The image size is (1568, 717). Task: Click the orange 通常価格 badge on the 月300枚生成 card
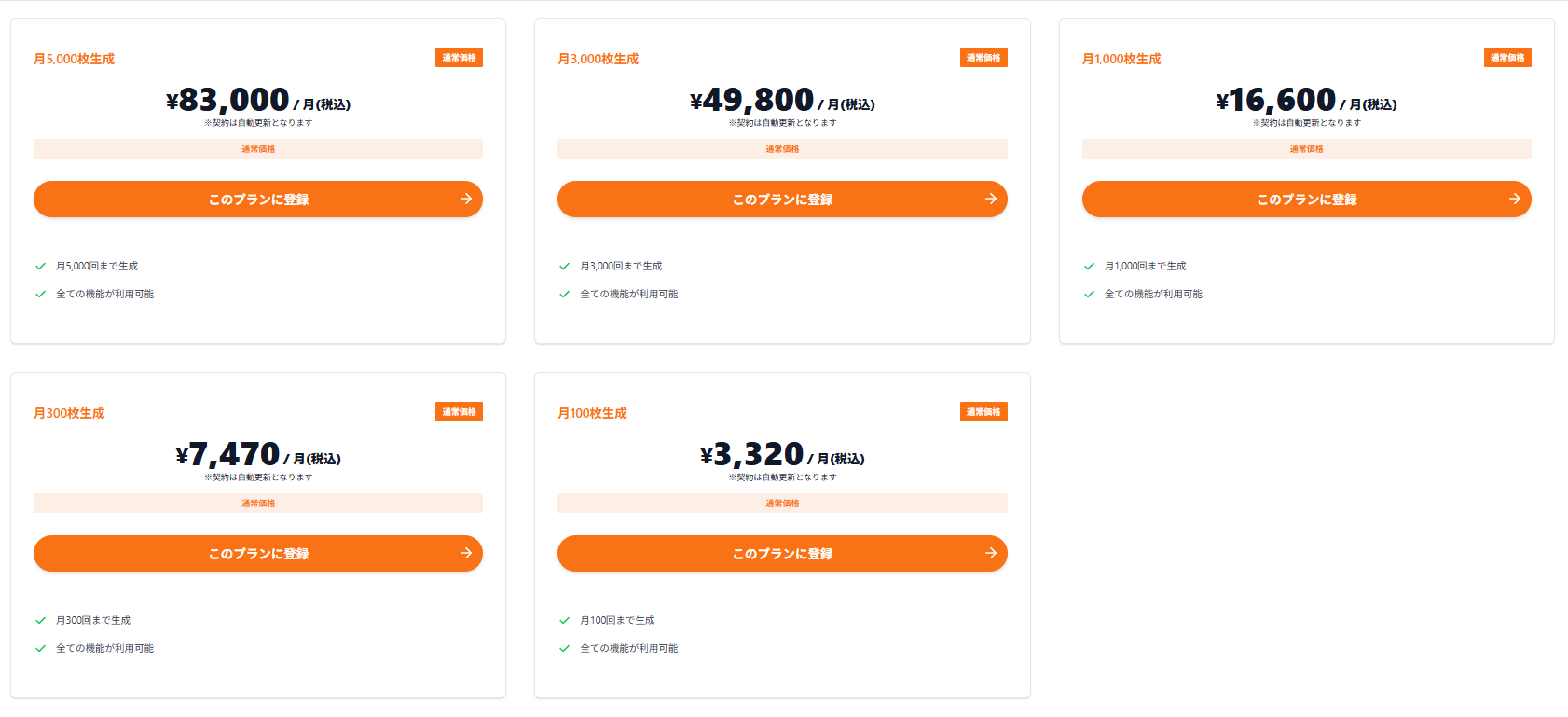[x=459, y=412]
